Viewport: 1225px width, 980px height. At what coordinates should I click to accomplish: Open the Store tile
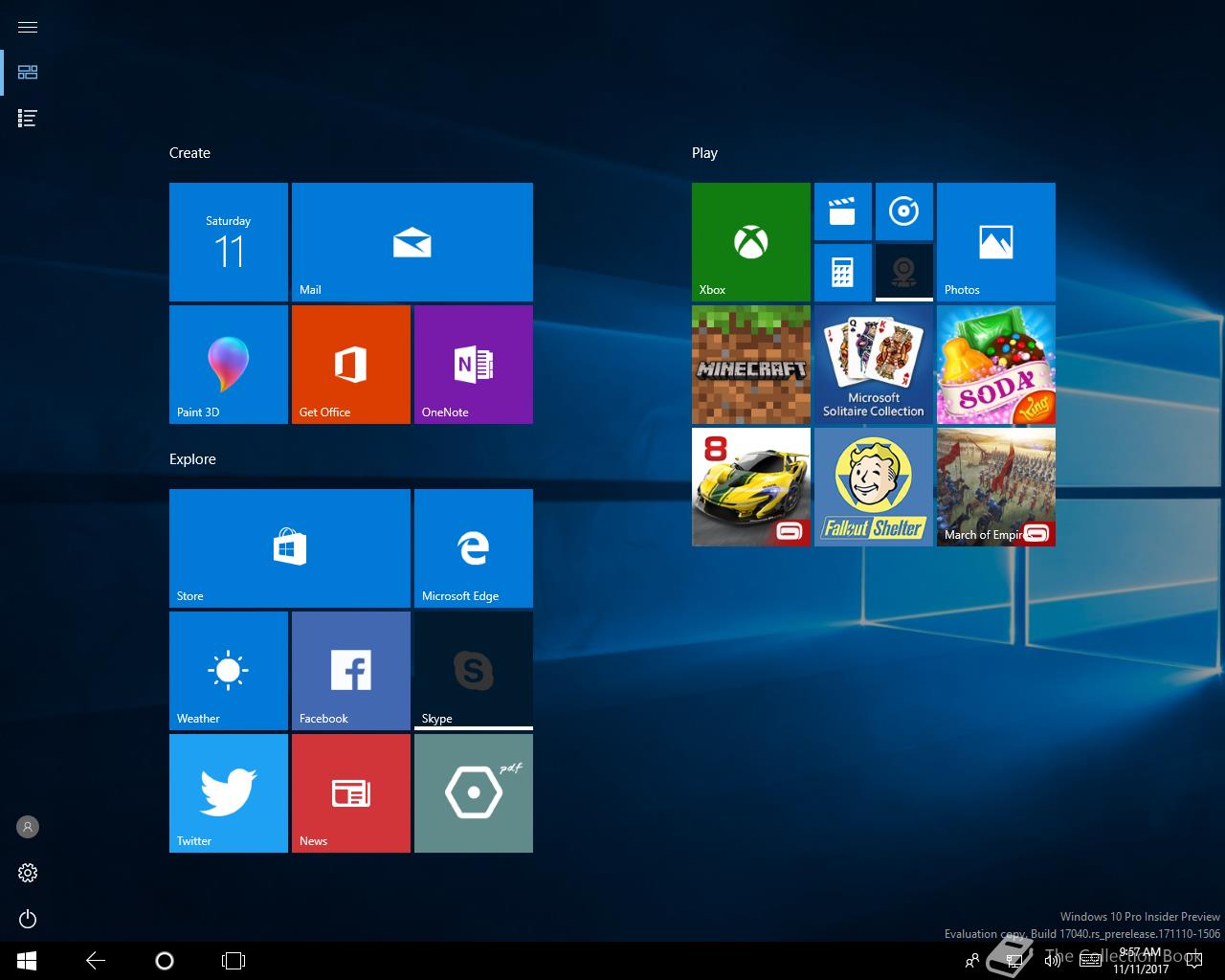pyautogui.click(x=290, y=548)
